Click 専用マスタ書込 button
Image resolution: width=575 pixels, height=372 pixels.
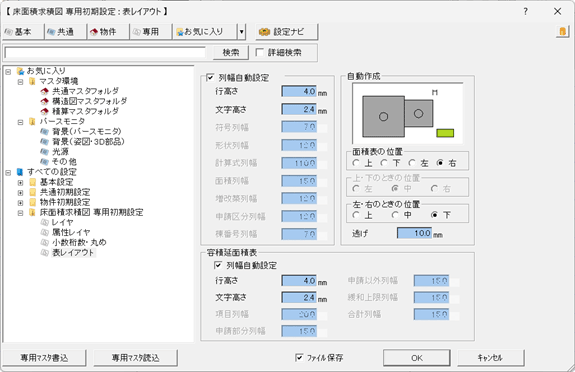coord(44,358)
